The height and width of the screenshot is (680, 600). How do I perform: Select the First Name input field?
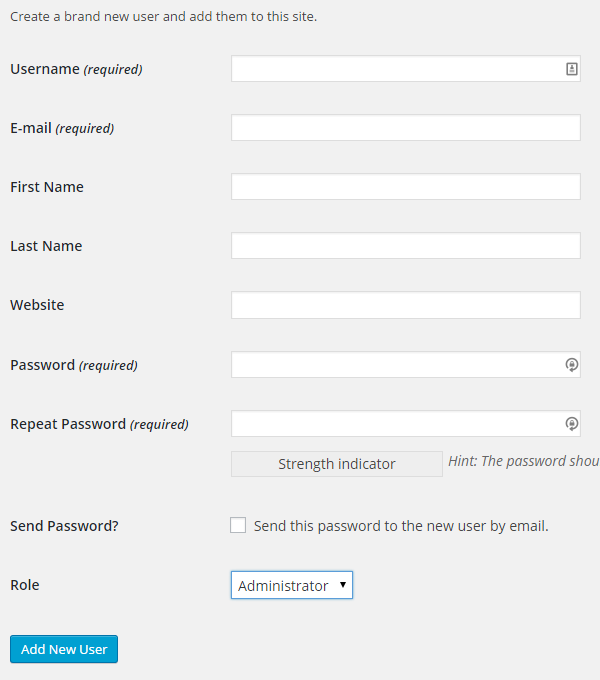[x=406, y=186]
